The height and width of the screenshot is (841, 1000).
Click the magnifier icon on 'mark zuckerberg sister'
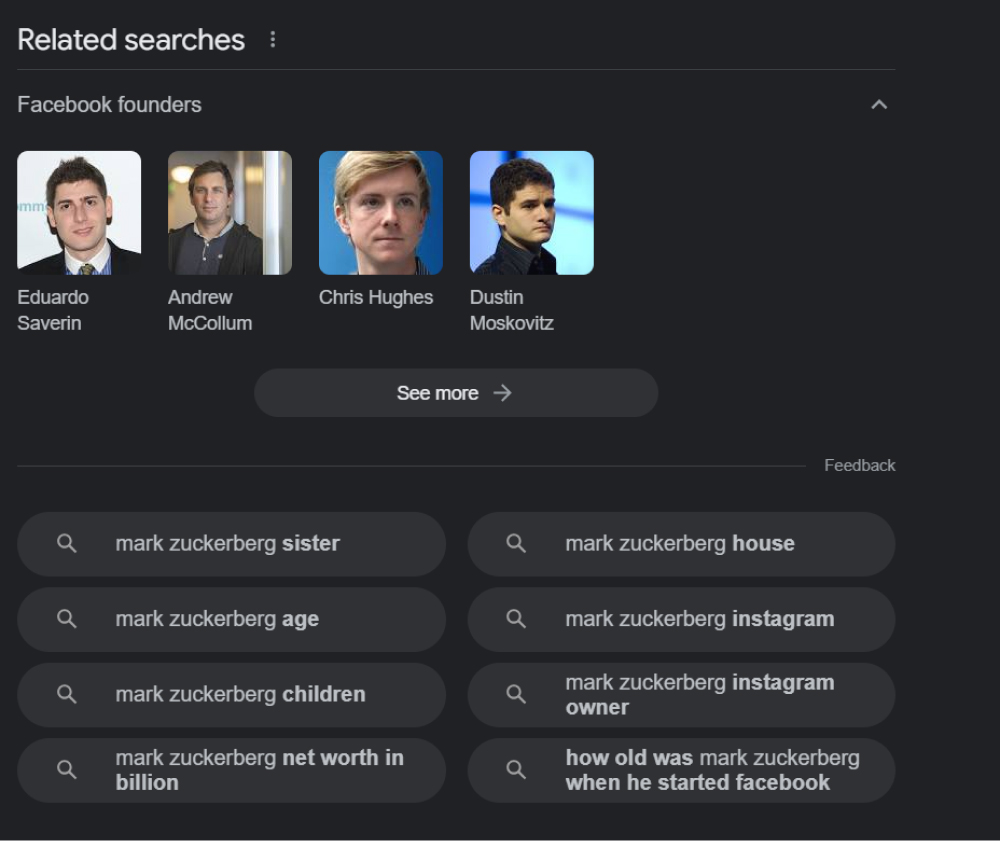point(66,544)
